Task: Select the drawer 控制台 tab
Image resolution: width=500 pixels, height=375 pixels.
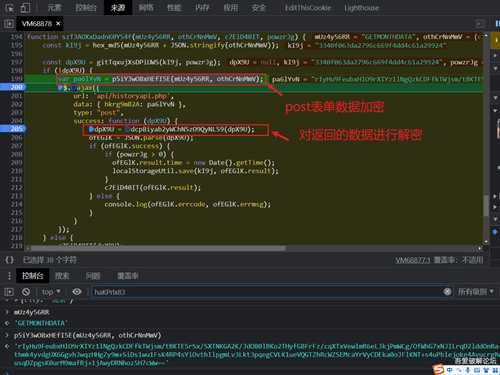Action: point(33,276)
